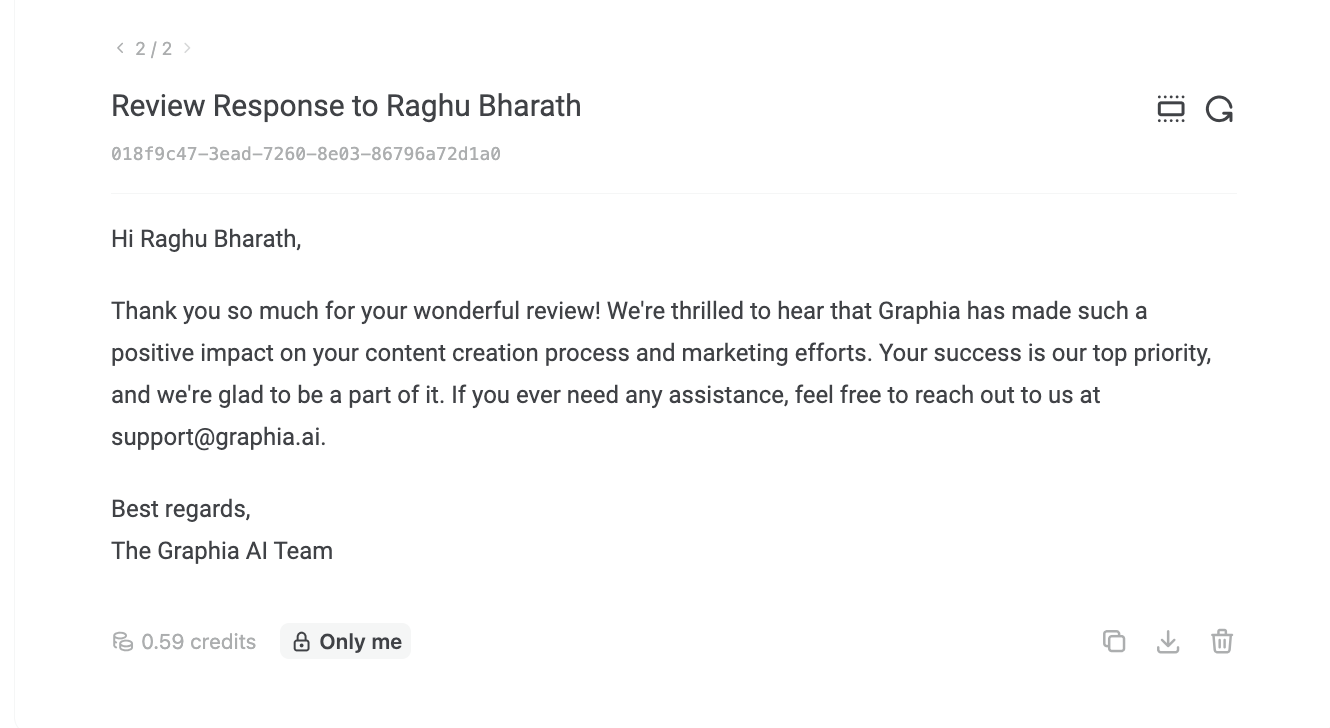Click the 'Your success is our top priority' sentence
The image size is (1330, 728).
point(1044,353)
